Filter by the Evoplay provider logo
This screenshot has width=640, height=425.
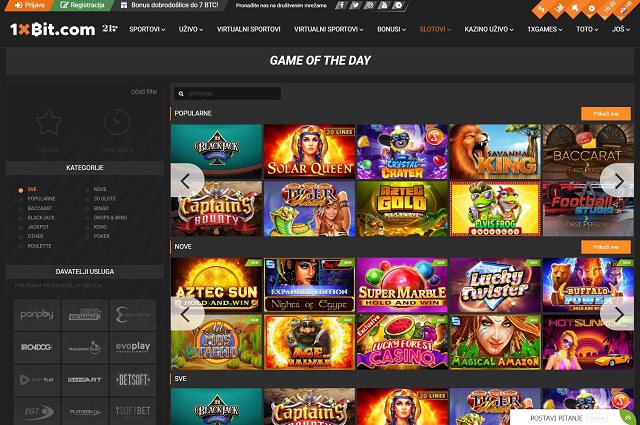[x=133, y=347]
